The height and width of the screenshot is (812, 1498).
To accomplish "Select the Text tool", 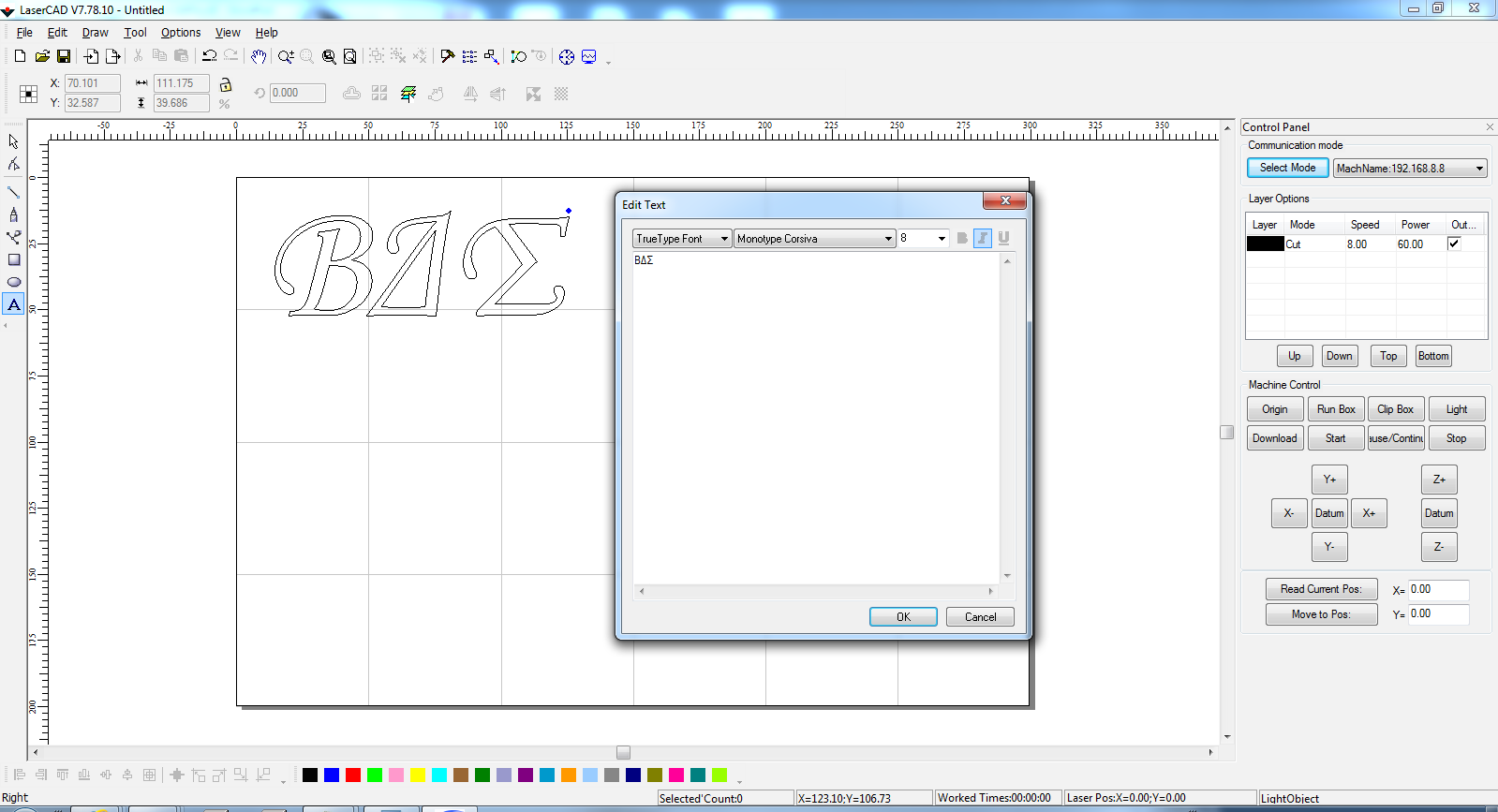I will [x=13, y=304].
